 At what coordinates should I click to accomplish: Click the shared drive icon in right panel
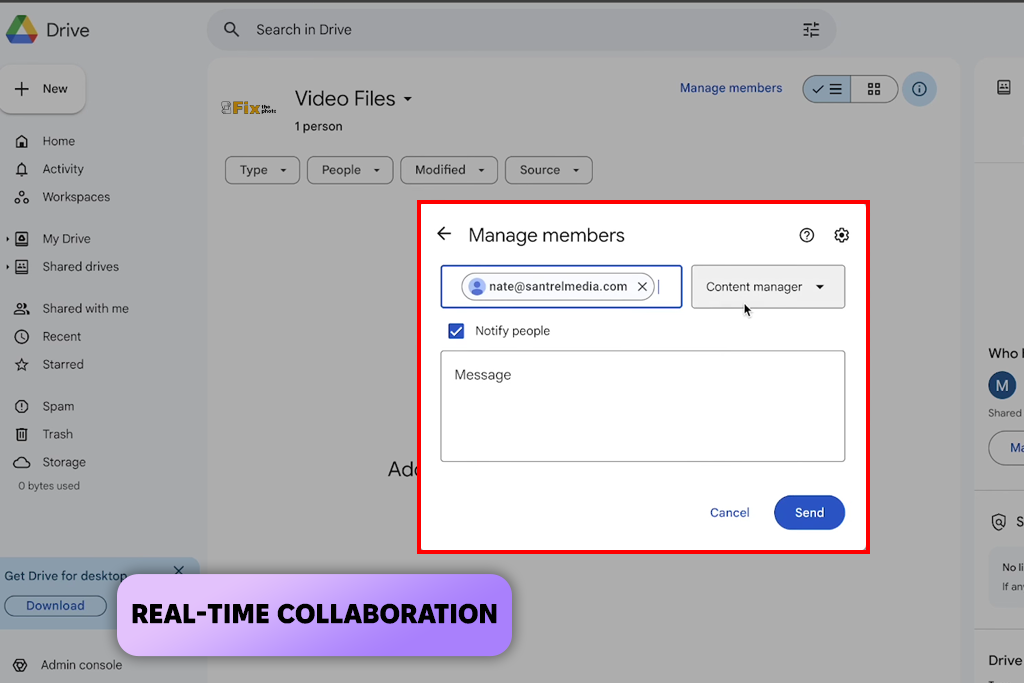pos(1004,87)
